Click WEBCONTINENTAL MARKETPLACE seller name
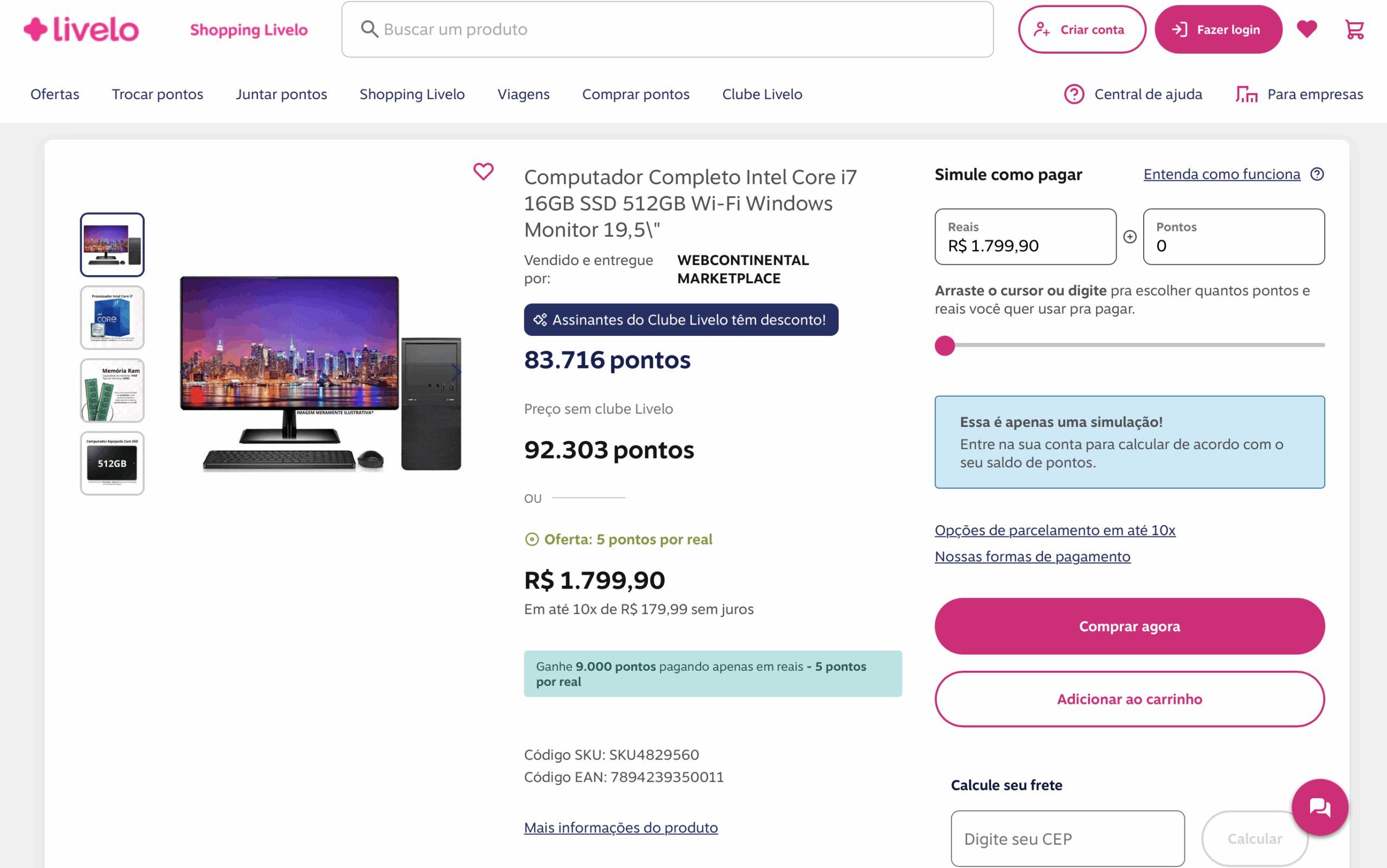The image size is (1387, 868). [743, 269]
